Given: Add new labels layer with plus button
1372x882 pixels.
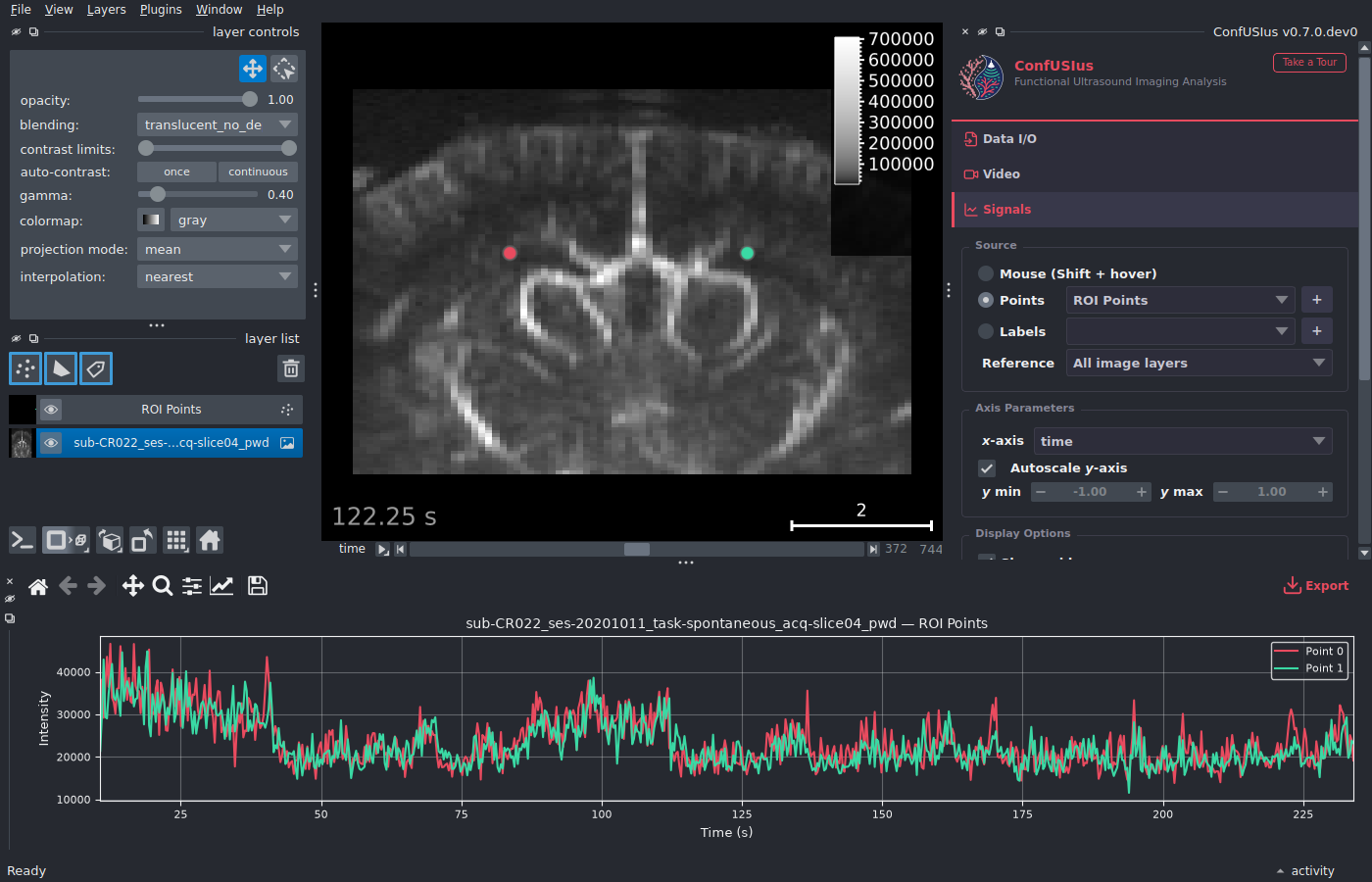Looking at the screenshot, I should coord(1317,331).
